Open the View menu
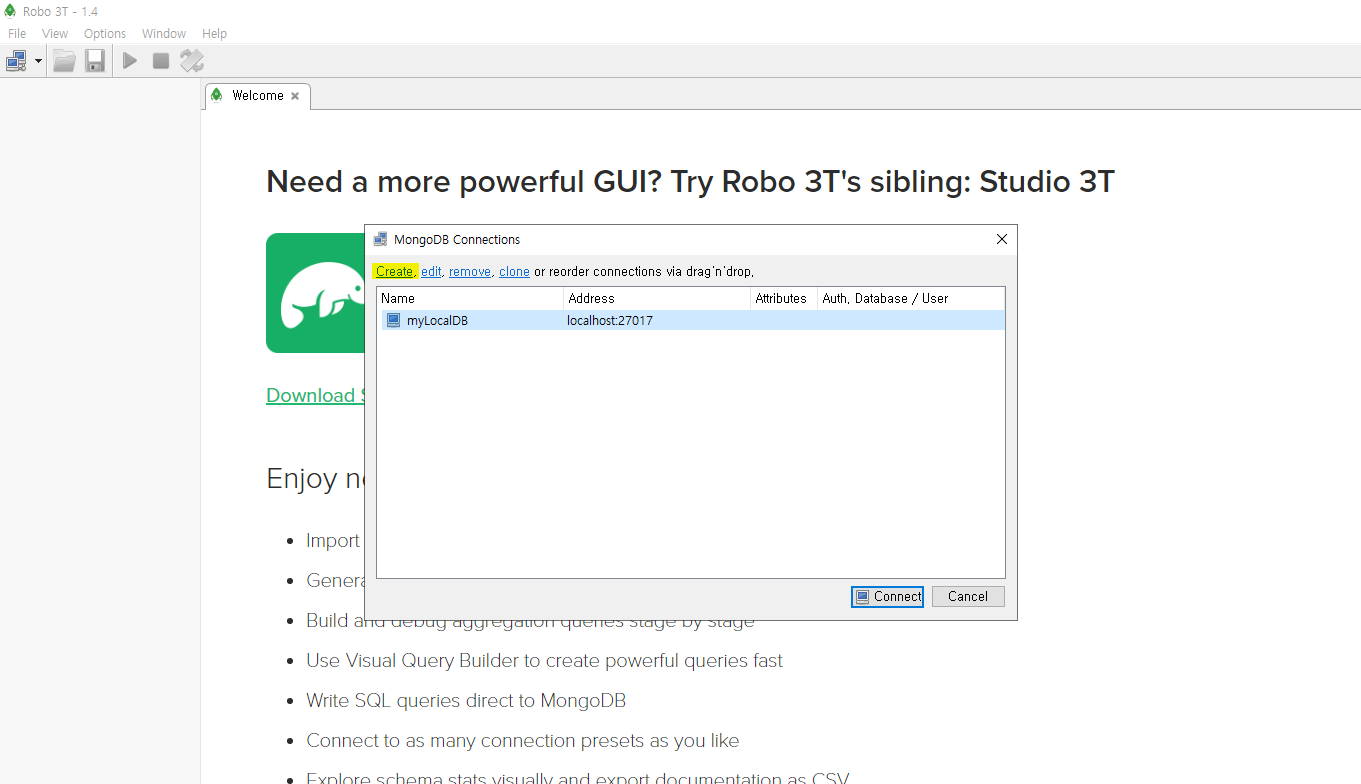Viewport: 1361px width, 784px height. tap(55, 33)
